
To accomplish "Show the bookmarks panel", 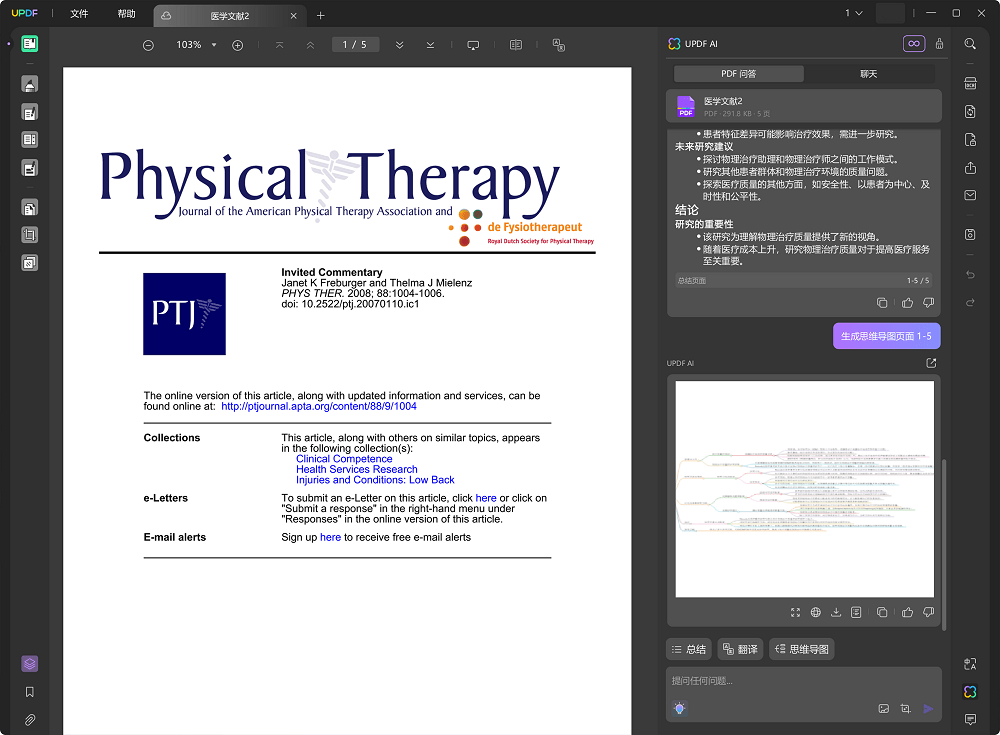I will [29, 692].
